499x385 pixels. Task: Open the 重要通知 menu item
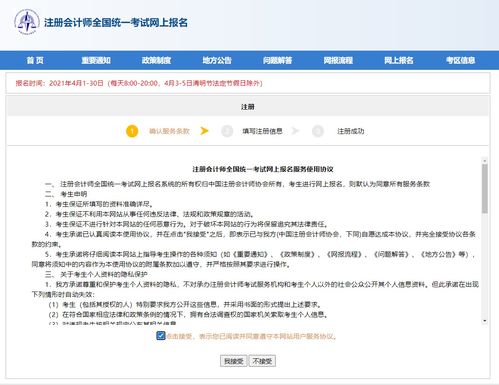(x=96, y=60)
